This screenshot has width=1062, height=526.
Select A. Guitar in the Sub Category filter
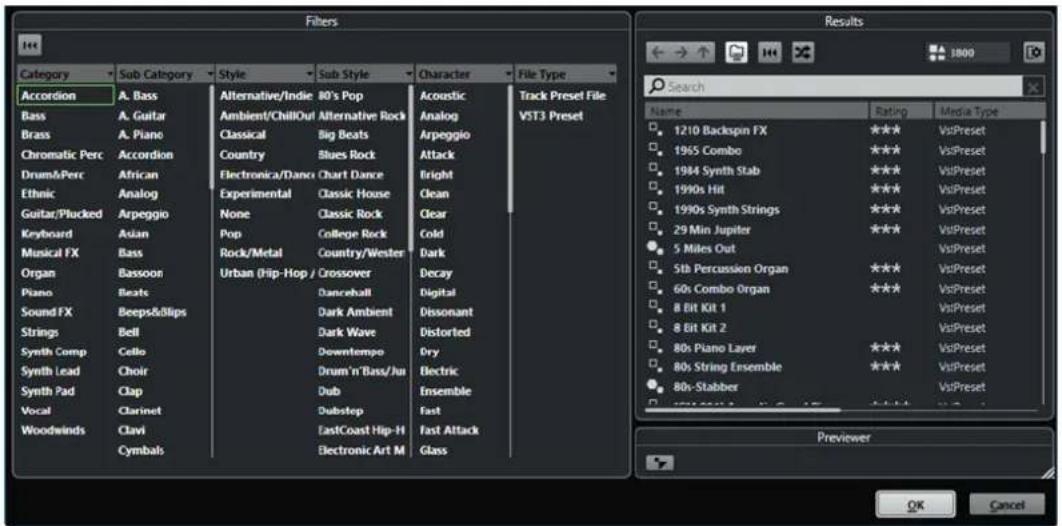point(142,116)
